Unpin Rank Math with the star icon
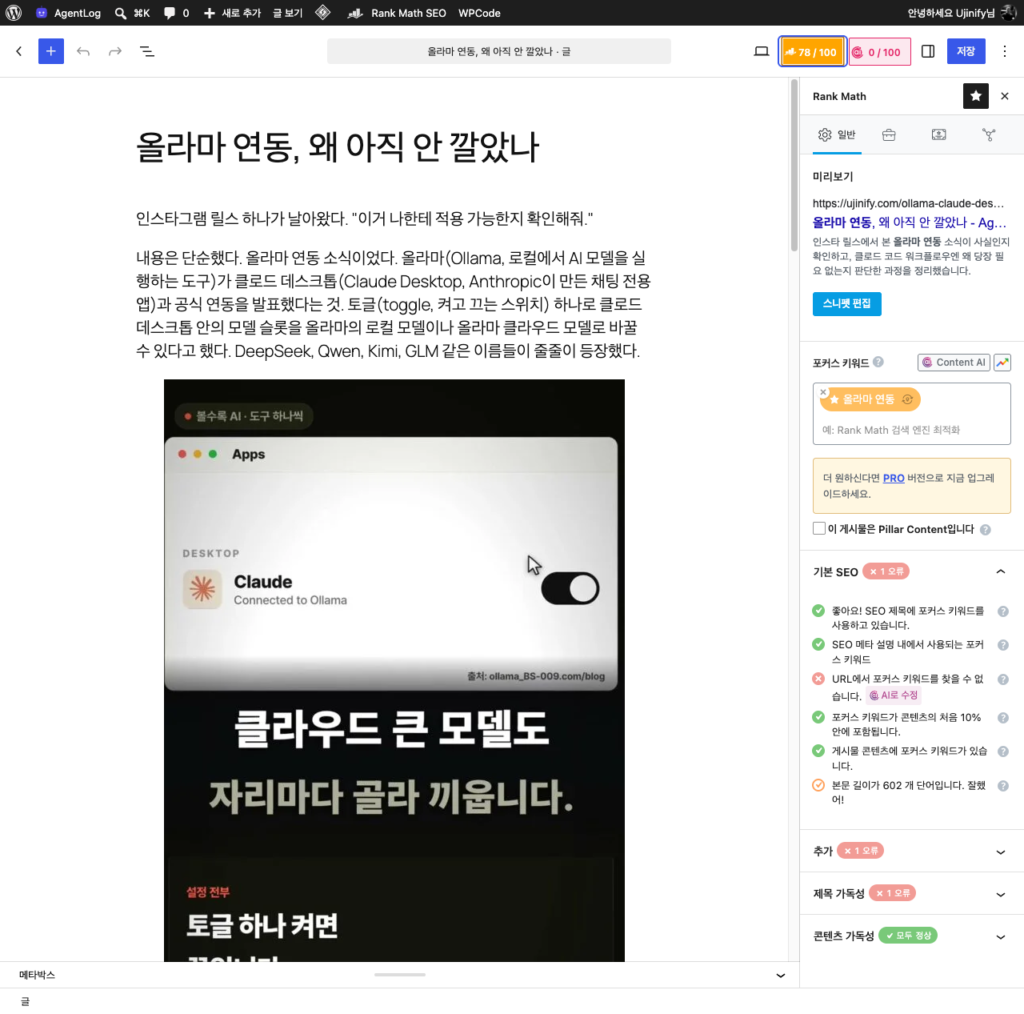The height and width of the screenshot is (1014, 1024). pyautogui.click(x=975, y=96)
